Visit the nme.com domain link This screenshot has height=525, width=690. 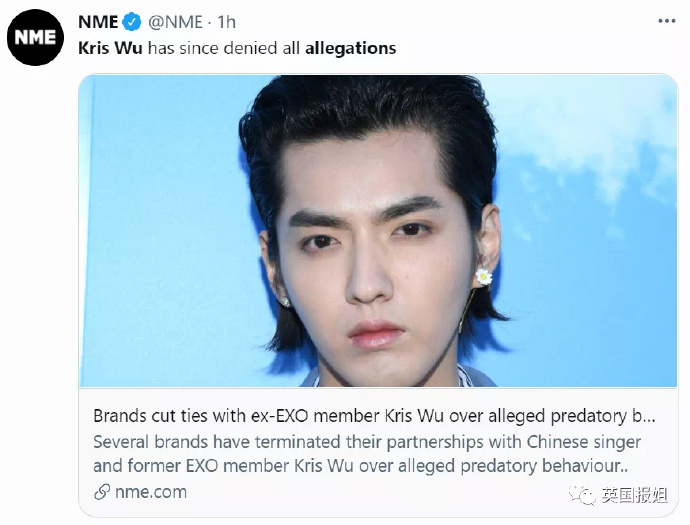coord(151,492)
